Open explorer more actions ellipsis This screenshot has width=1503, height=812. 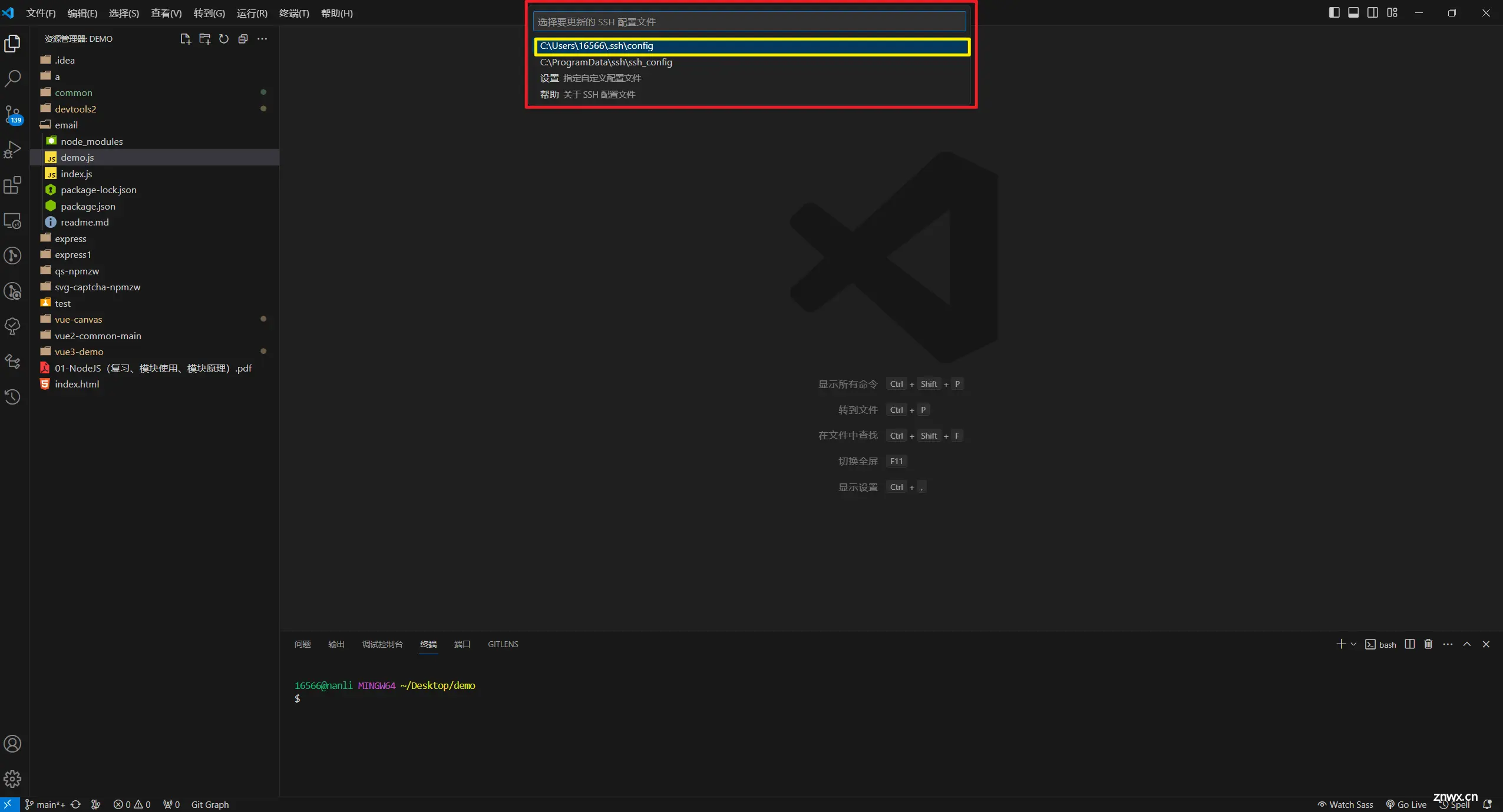point(262,39)
